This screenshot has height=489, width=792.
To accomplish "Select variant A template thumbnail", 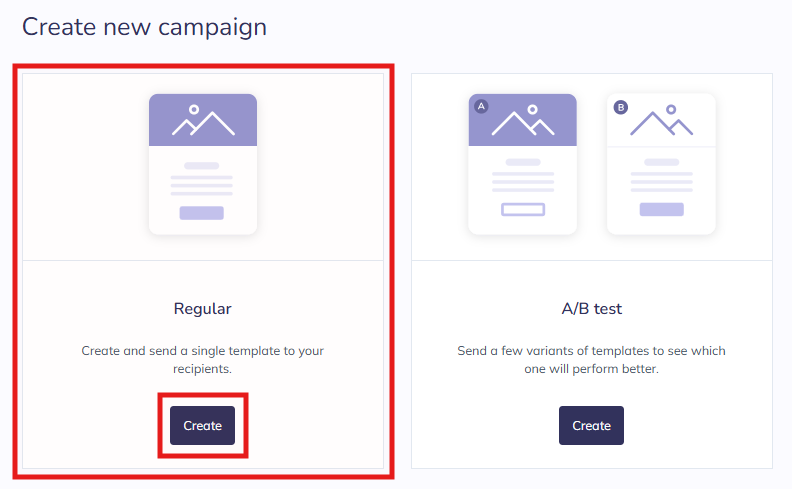I will 523,165.
